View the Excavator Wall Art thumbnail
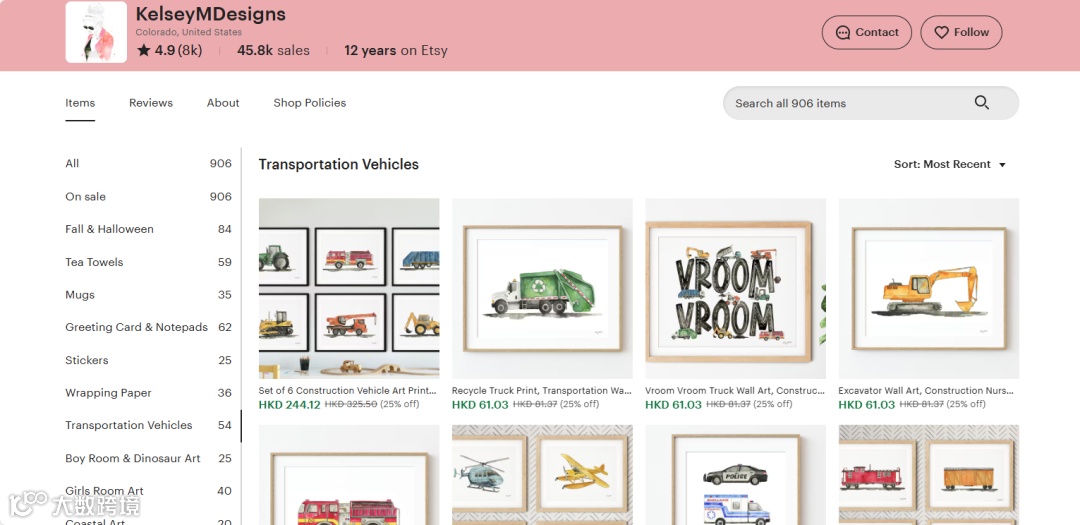The width and height of the screenshot is (1080, 525). (928, 288)
